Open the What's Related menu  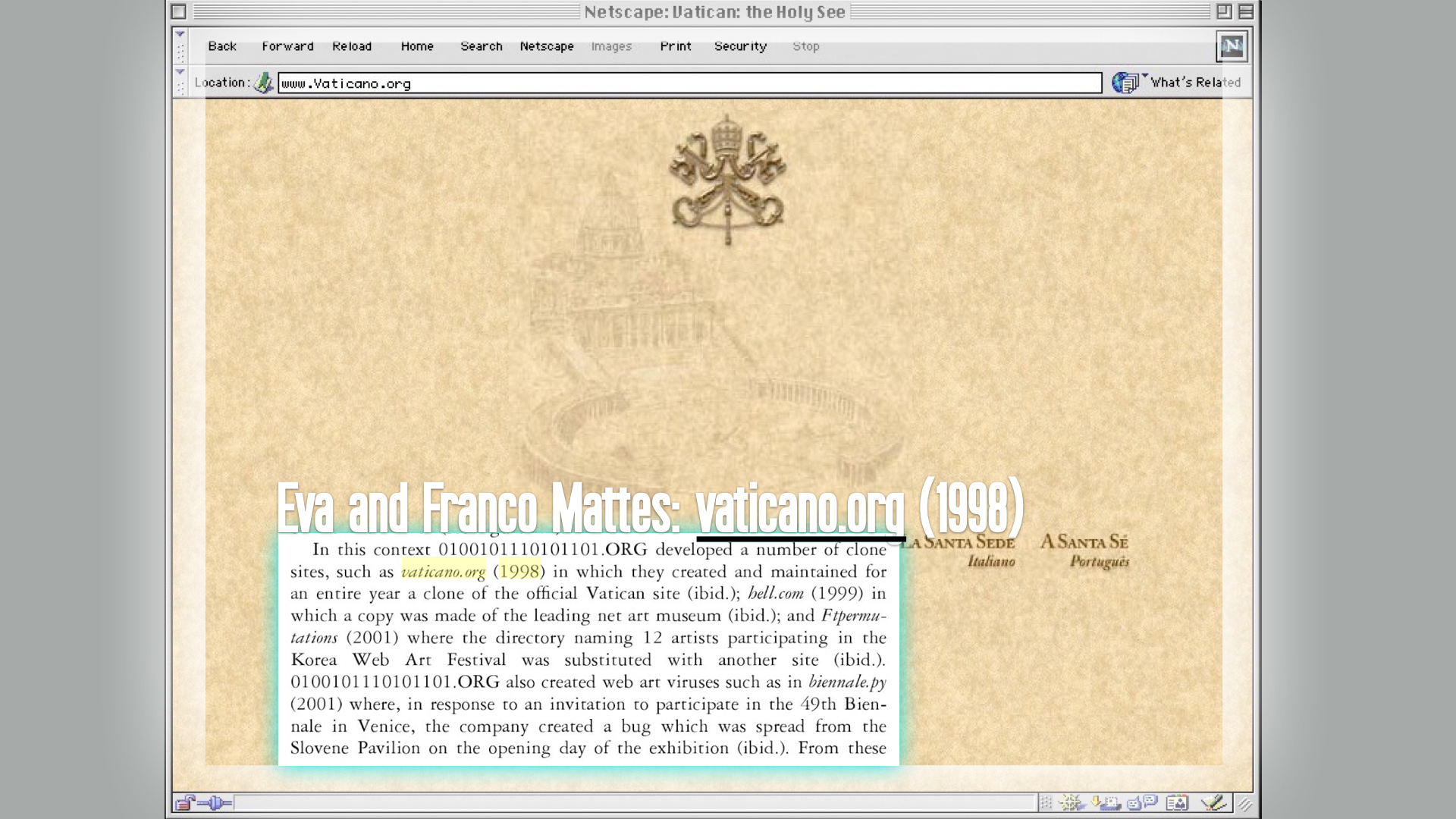coord(1195,82)
